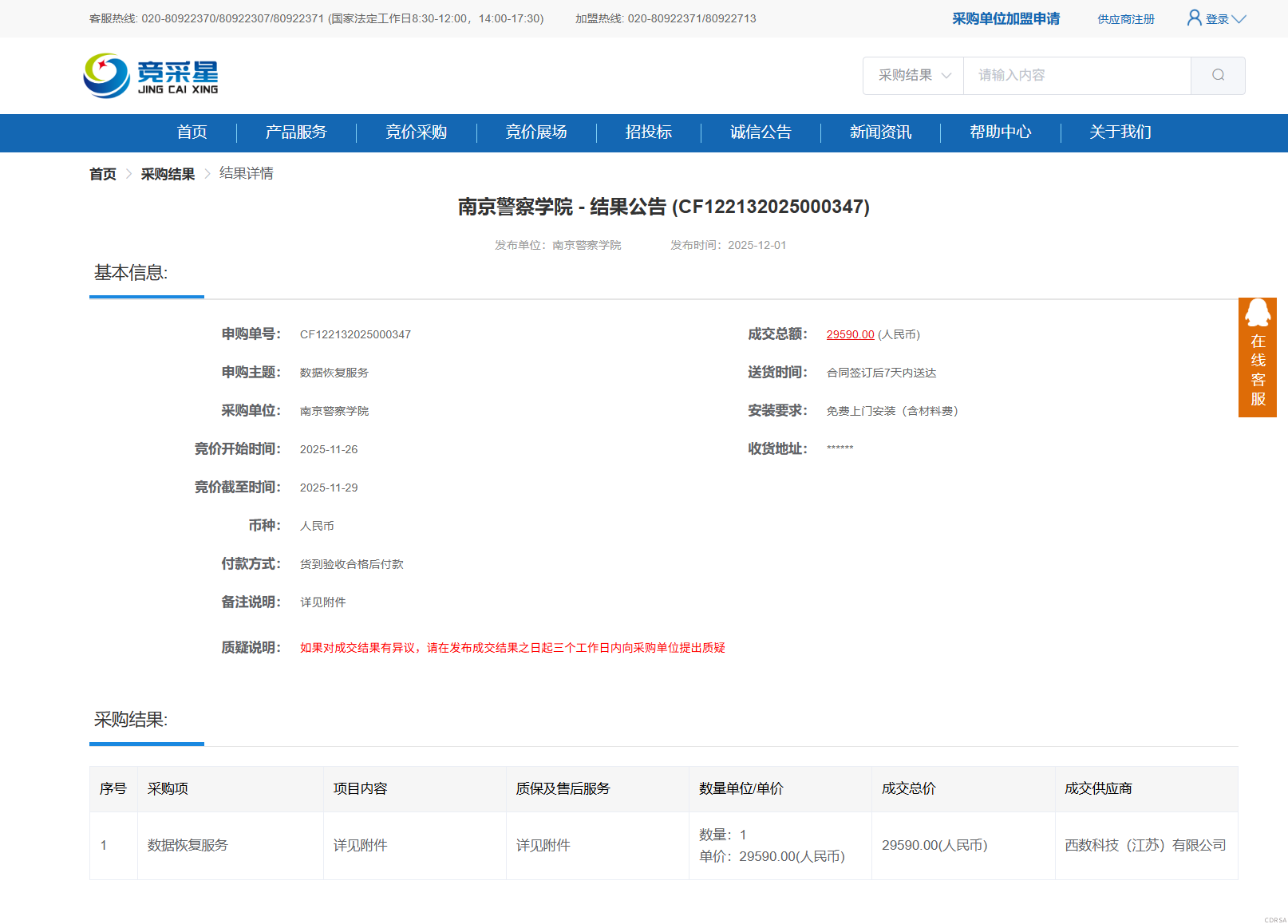
Task: Switch to the 招投标 navigation tab
Action: point(648,132)
